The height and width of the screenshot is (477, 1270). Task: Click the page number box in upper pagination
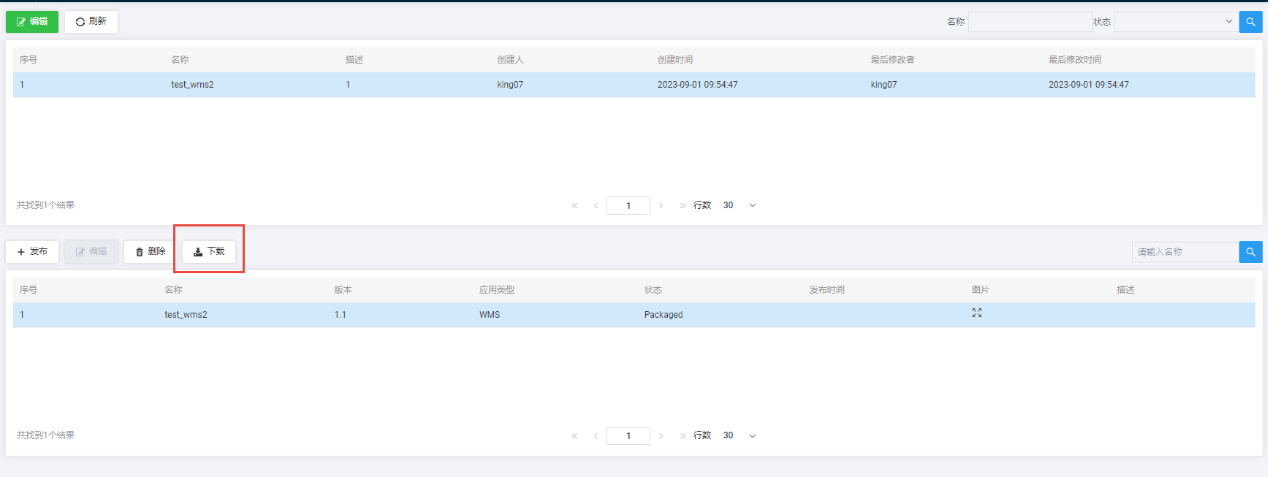pyautogui.click(x=628, y=205)
